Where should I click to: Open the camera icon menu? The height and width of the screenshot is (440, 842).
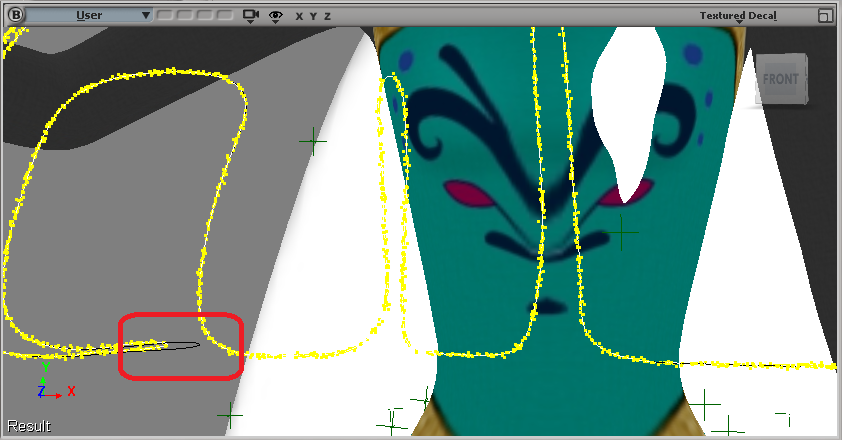(251, 16)
